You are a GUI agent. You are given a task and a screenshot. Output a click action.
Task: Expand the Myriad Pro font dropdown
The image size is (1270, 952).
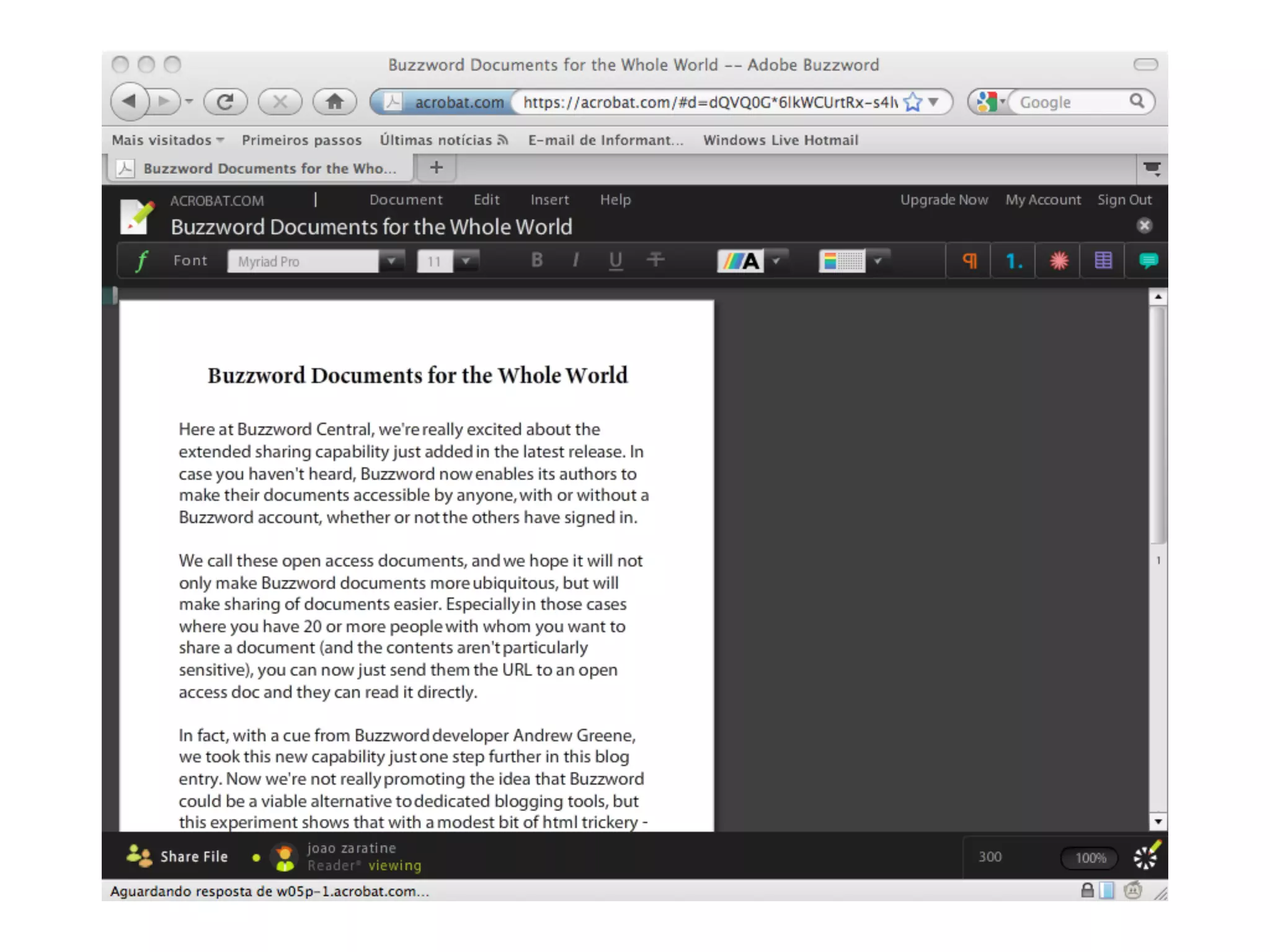click(391, 261)
